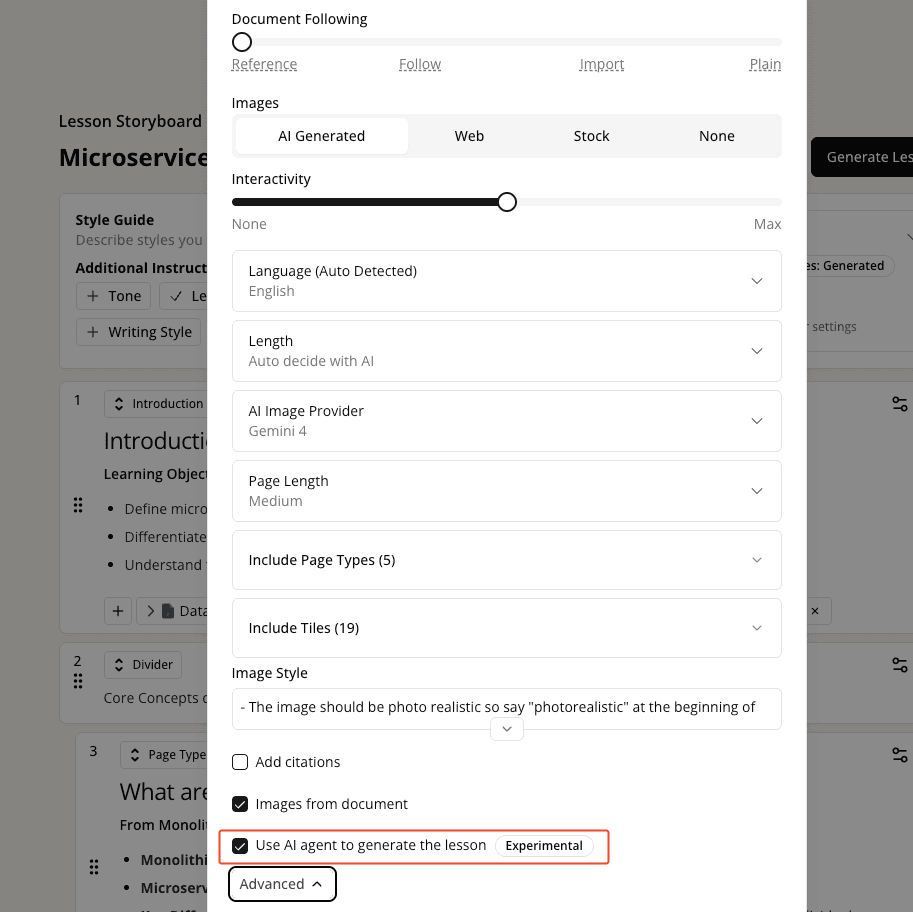Click the Image Style text field

[507, 709]
